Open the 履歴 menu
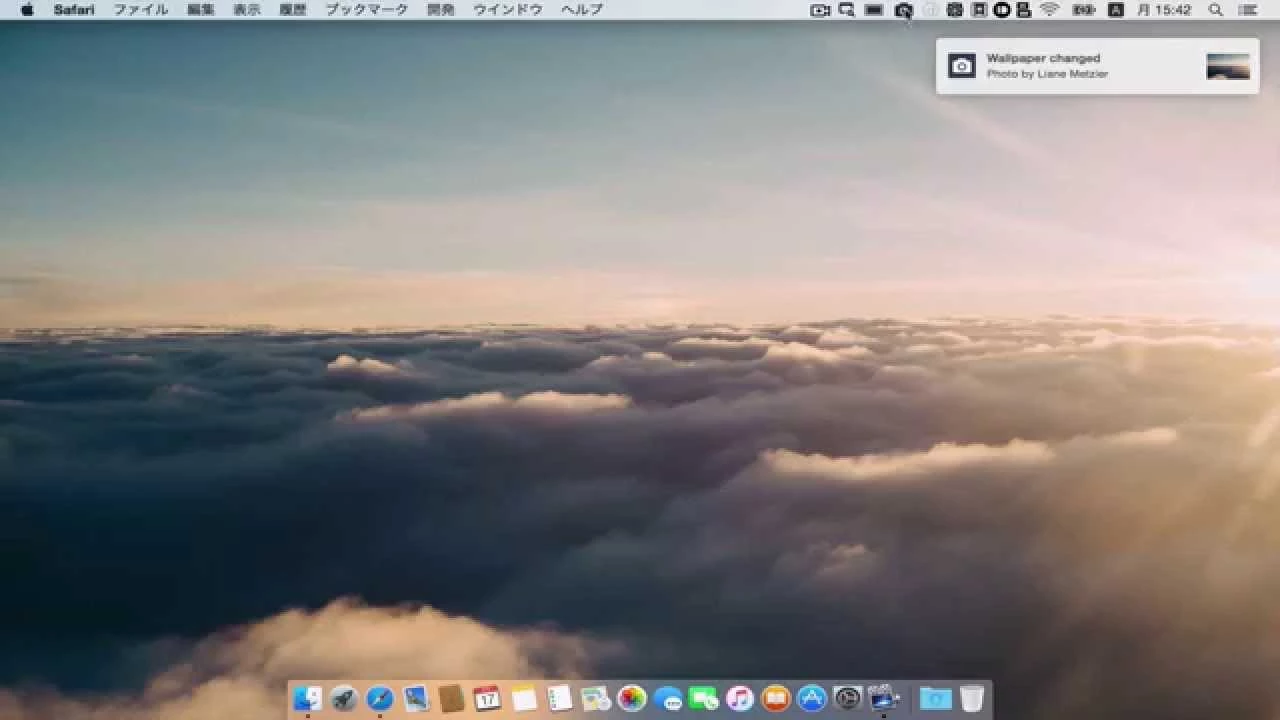The width and height of the screenshot is (1280, 720). (x=293, y=10)
